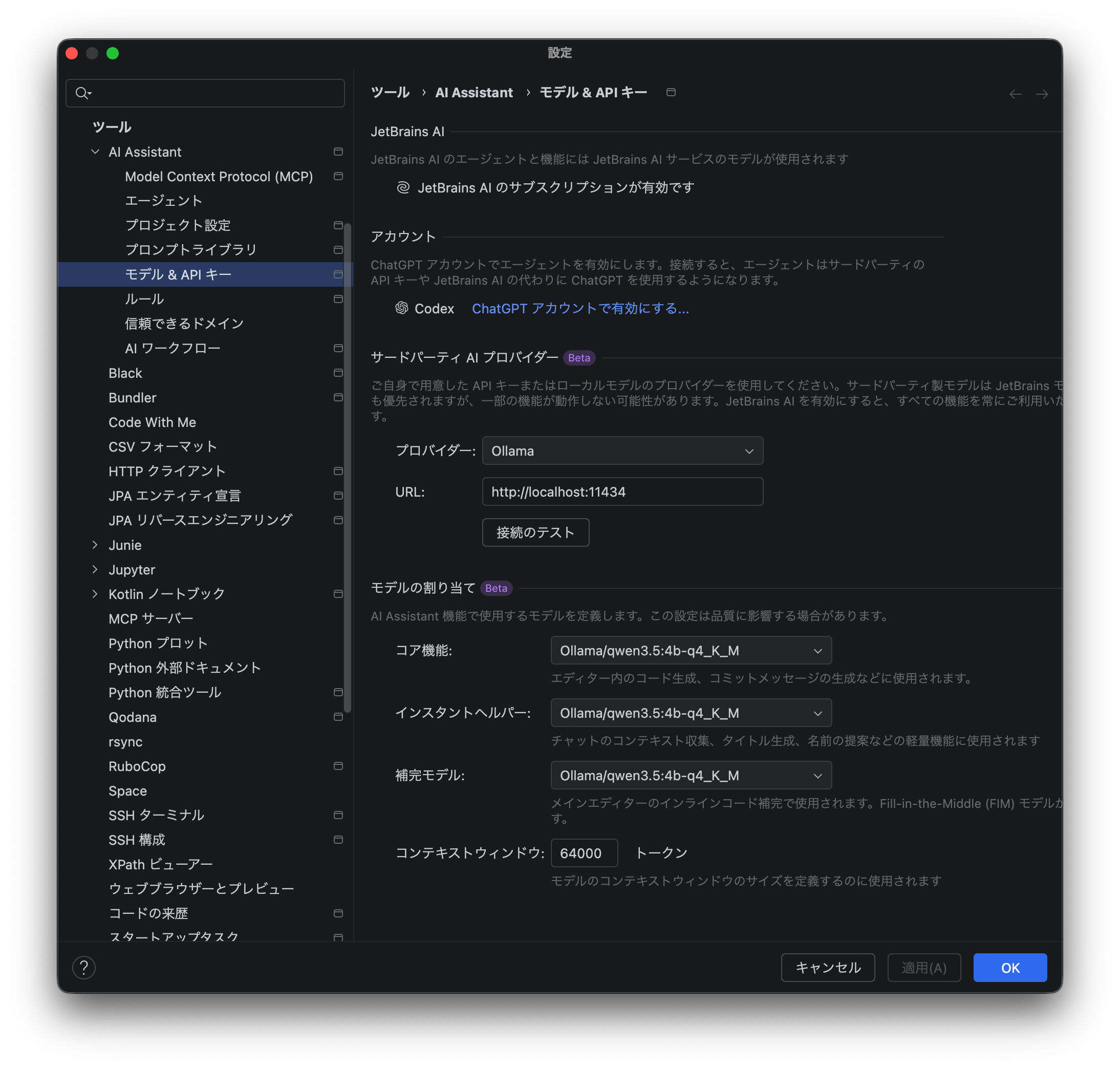Click the settings marker icon next to Qodana
The image size is (1120, 1069).
point(337,717)
